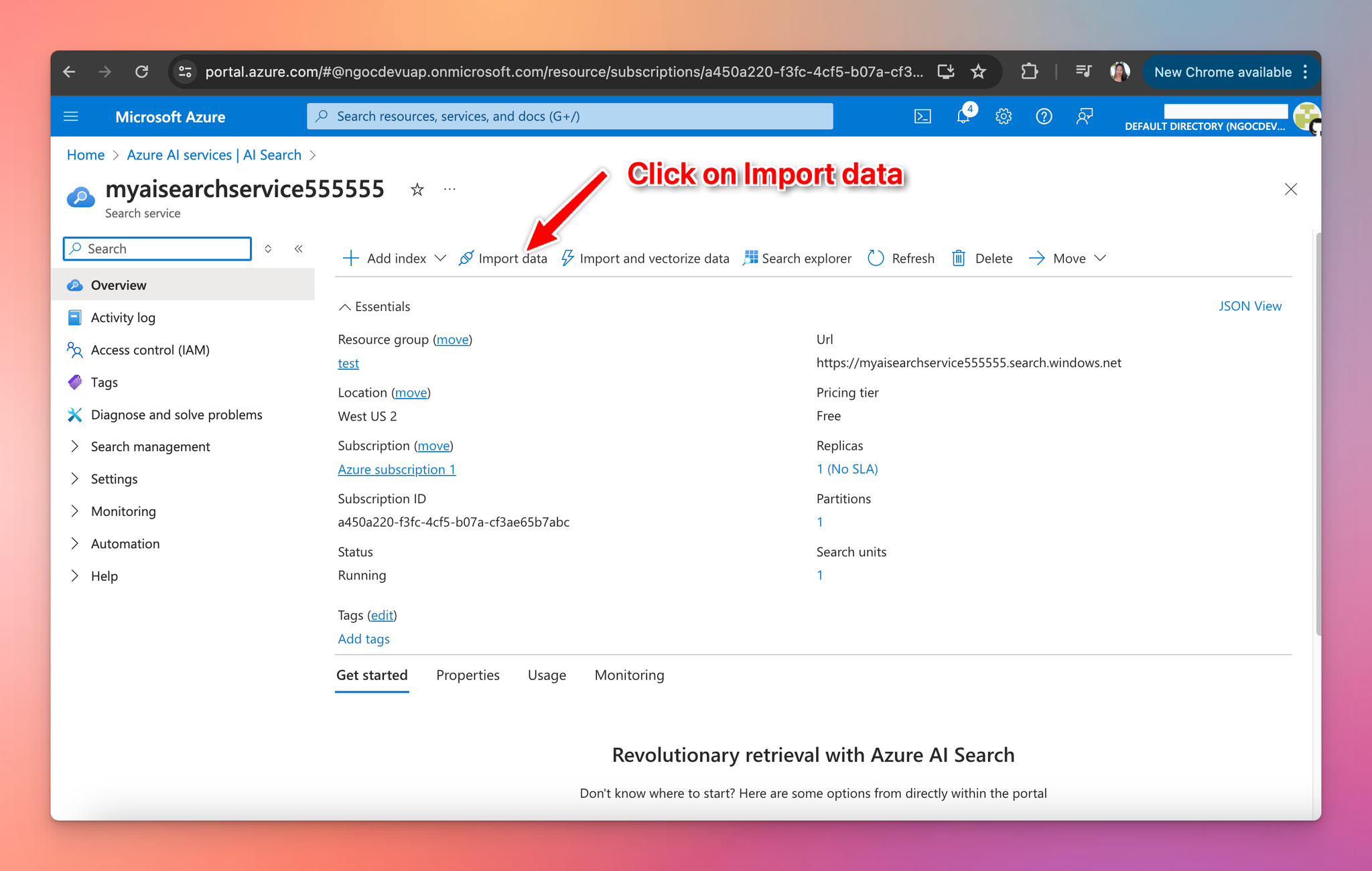Click the Home breadcrumb

tap(85, 155)
